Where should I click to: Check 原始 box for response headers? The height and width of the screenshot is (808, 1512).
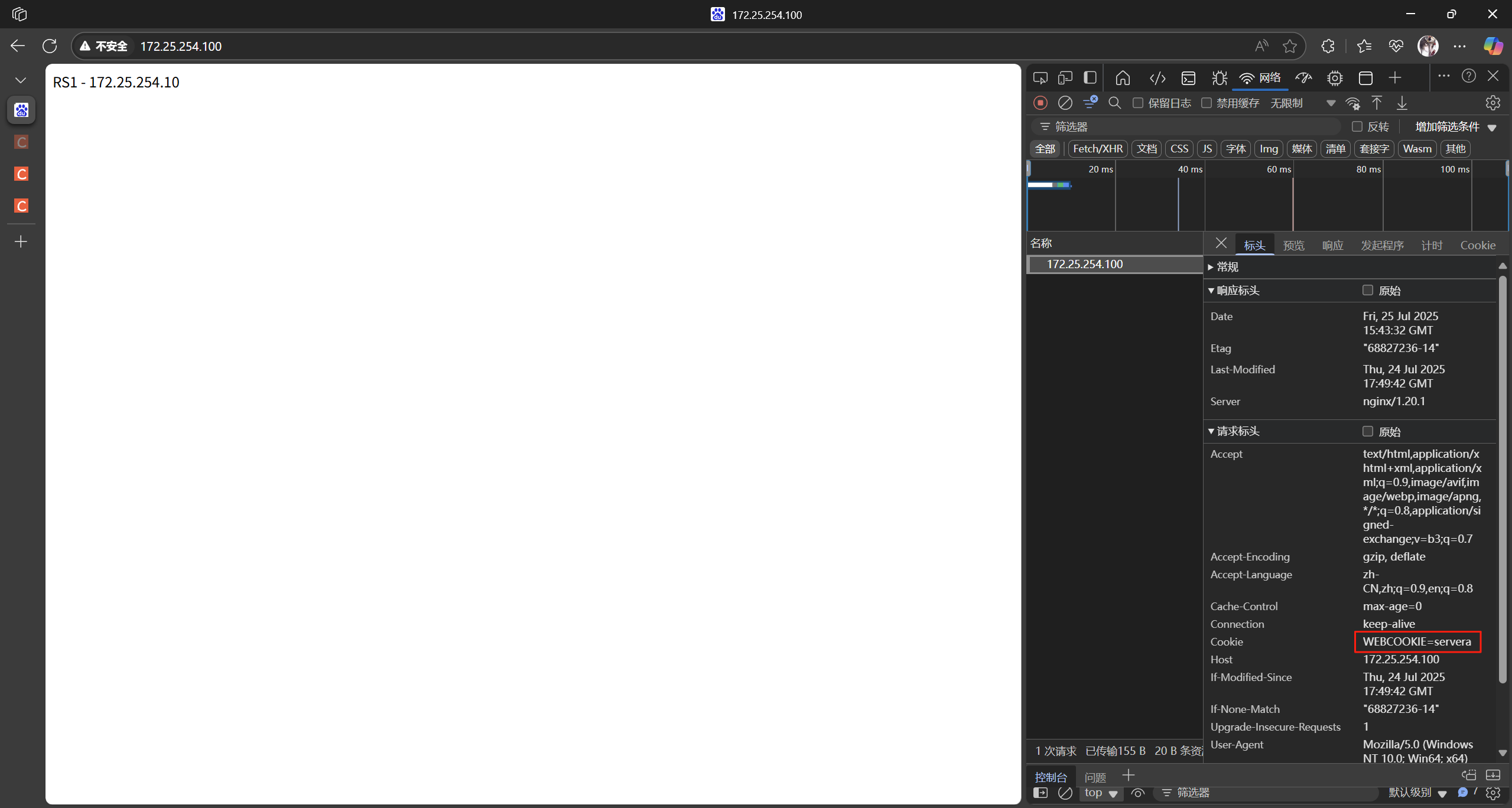click(1367, 290)
